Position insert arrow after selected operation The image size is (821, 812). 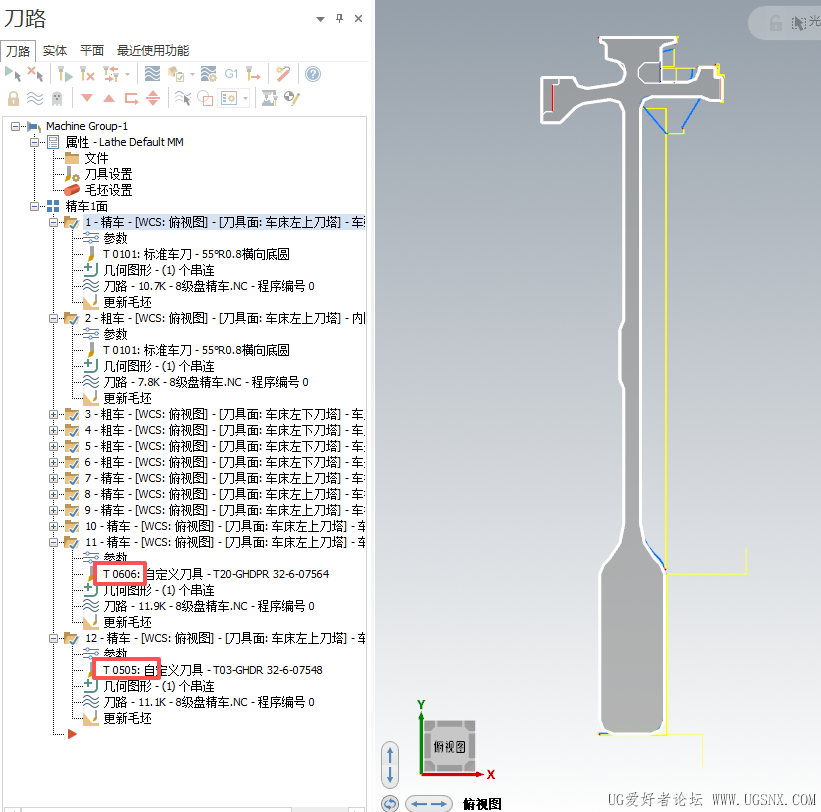pos(131,98)
